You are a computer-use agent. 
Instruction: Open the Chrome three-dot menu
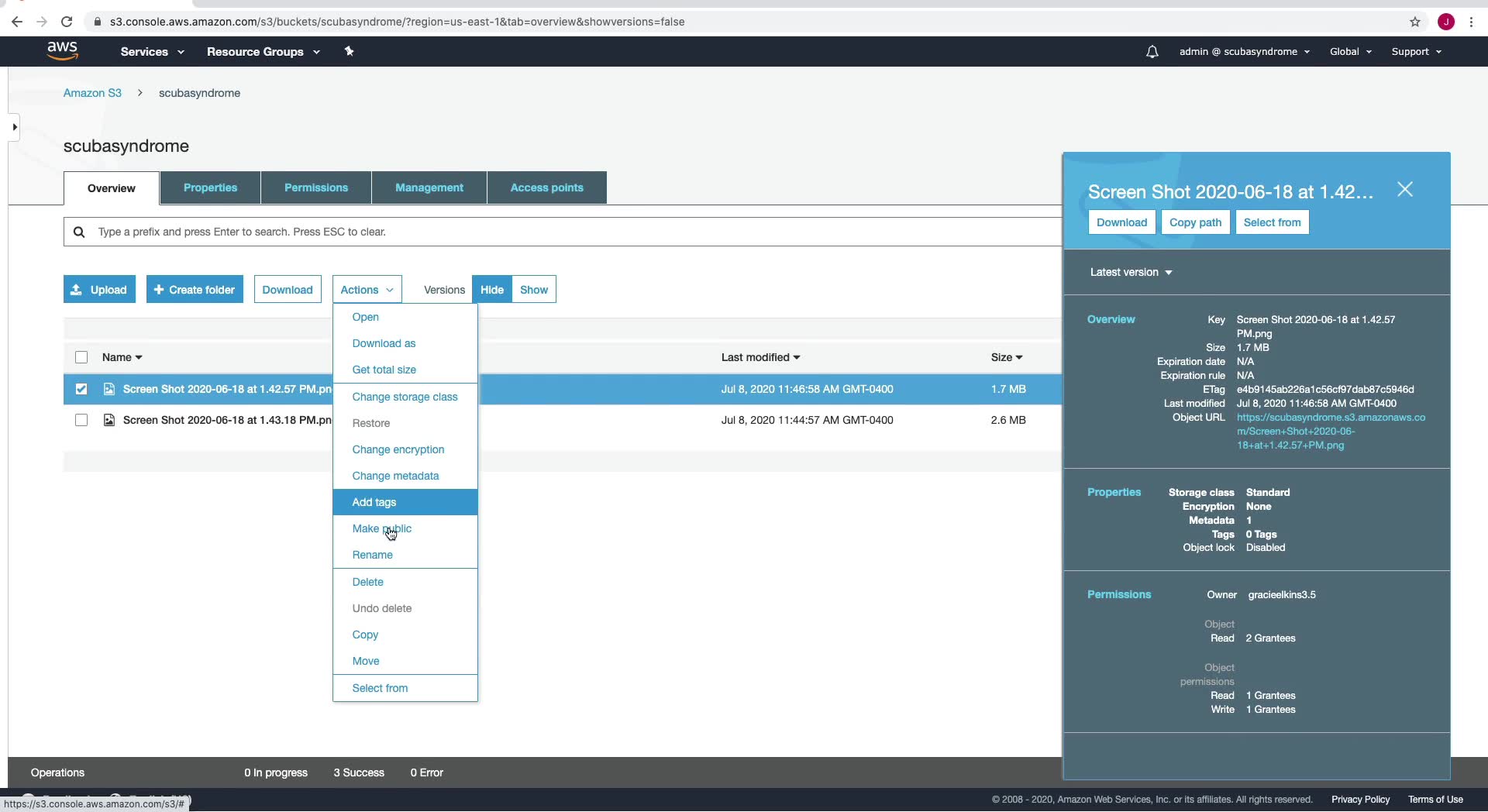1471,22
